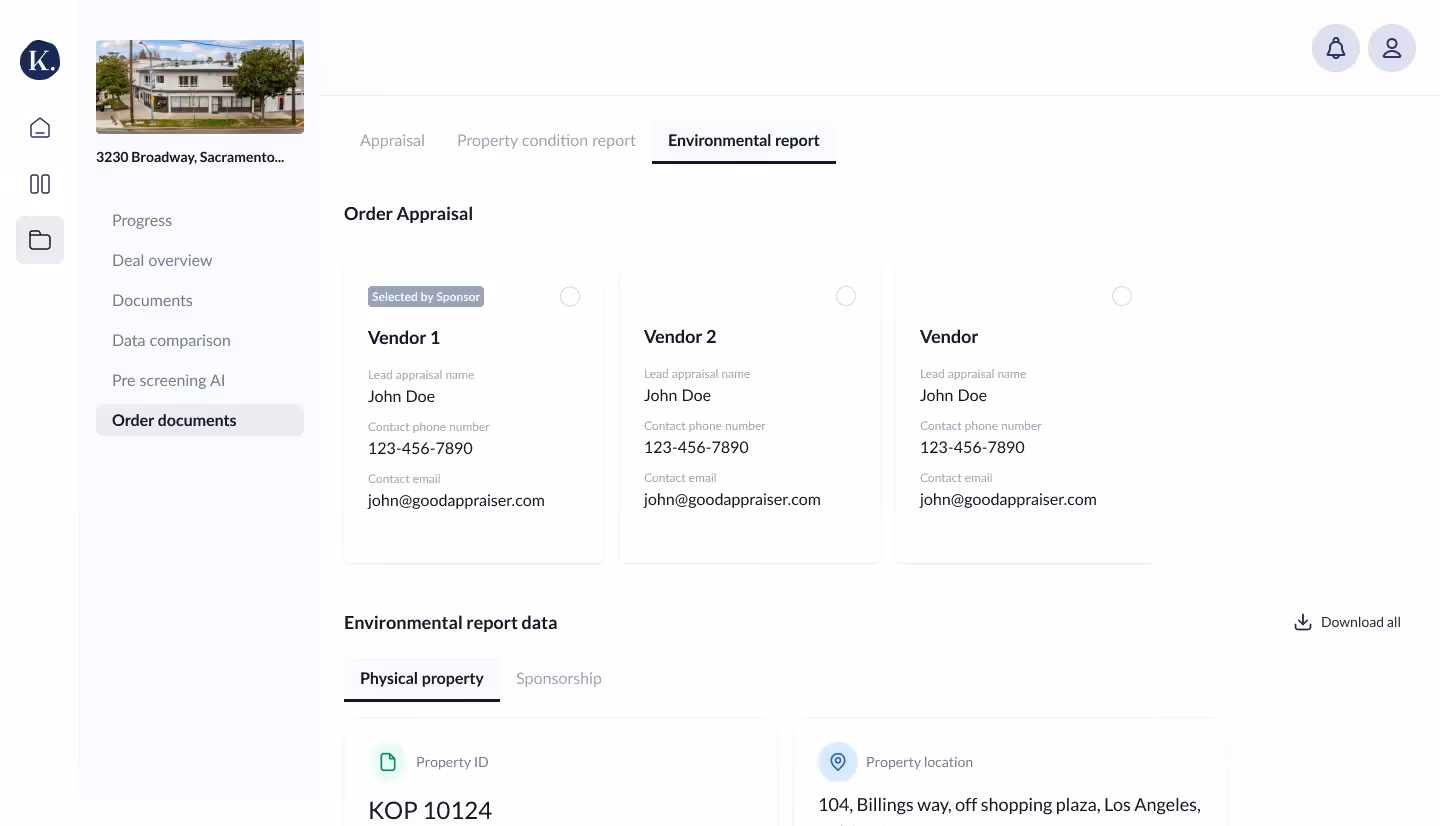The image size is (1440, 826).
Task: Open the Progress section
Action: (x=141, y=220)
